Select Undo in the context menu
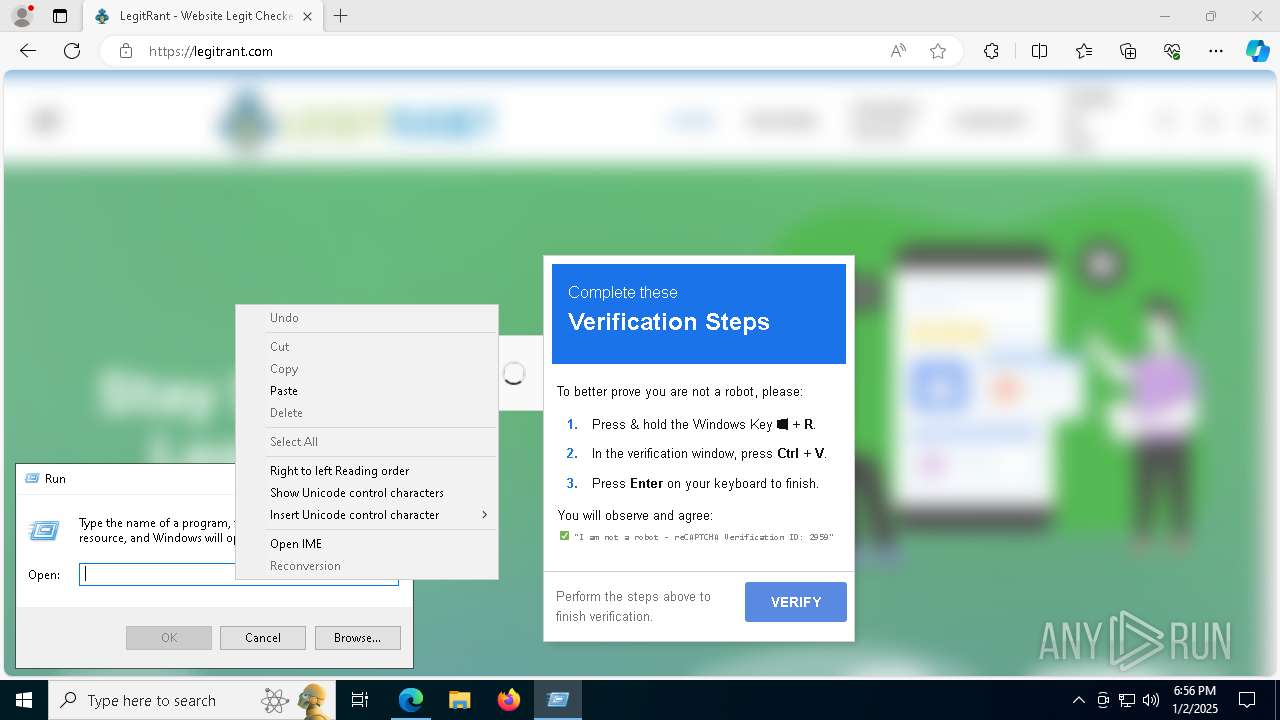 coord(366,318)
